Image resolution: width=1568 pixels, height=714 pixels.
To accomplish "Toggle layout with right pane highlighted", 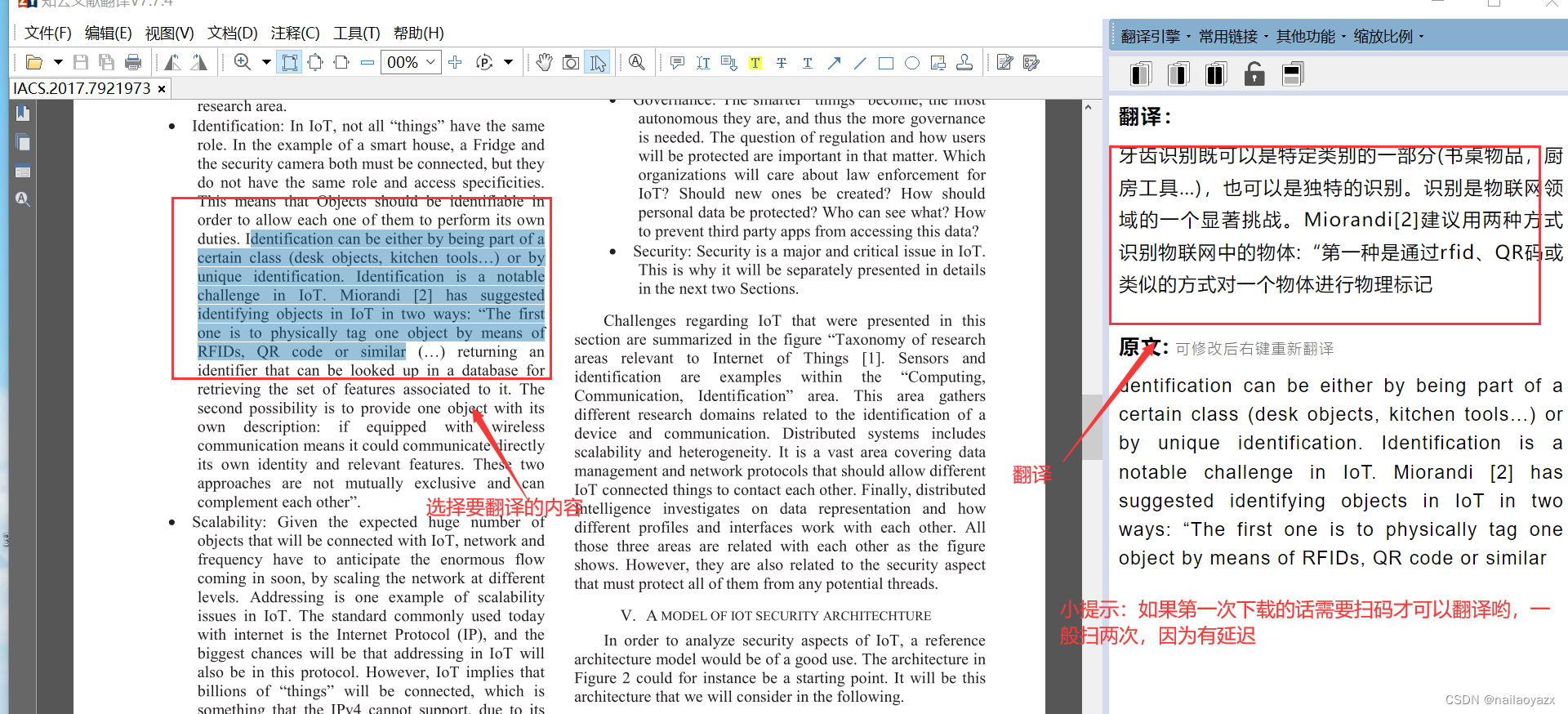I will tap(1178, 74).
